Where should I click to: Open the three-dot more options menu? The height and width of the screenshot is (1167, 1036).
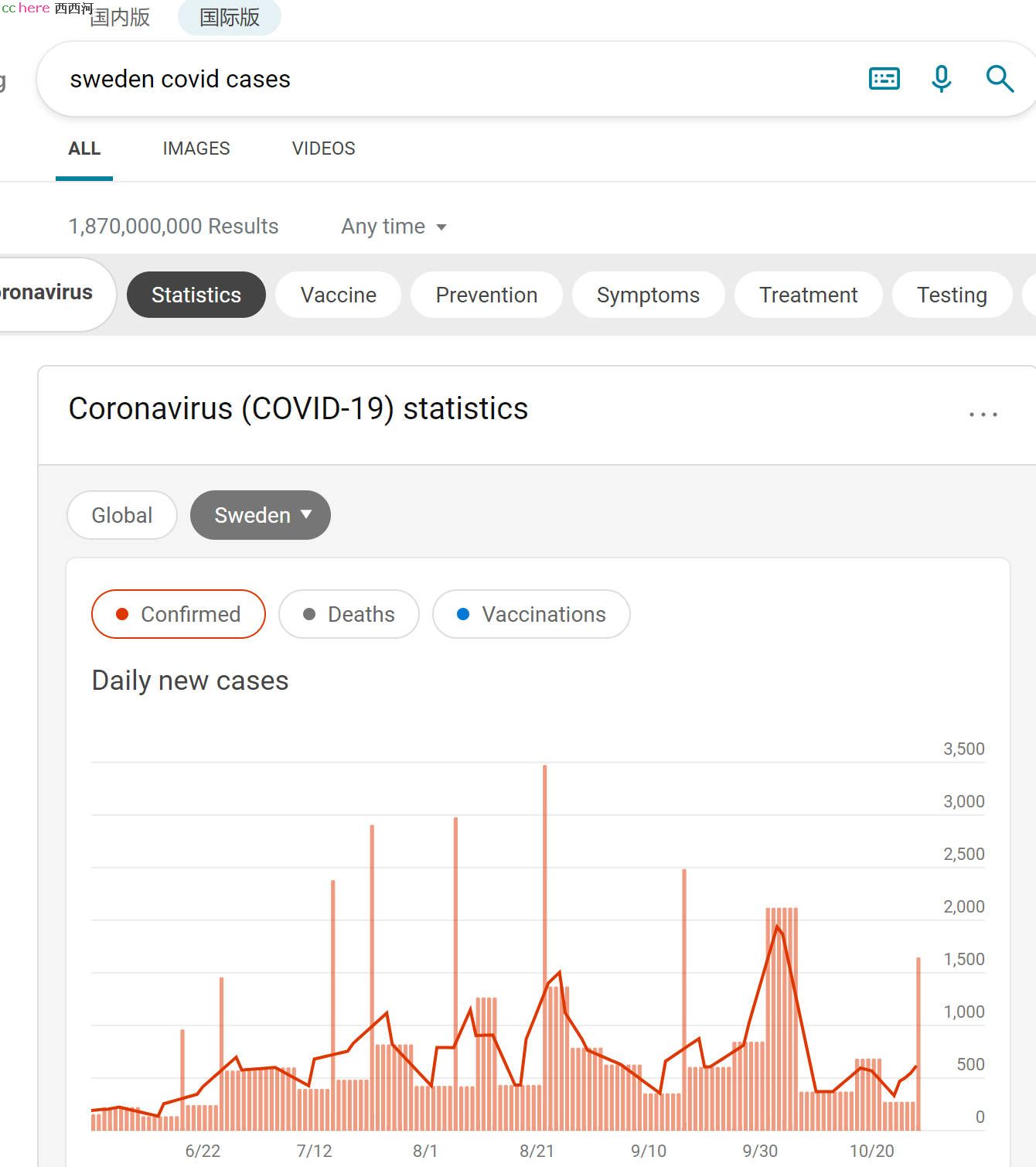pos(983,415)
